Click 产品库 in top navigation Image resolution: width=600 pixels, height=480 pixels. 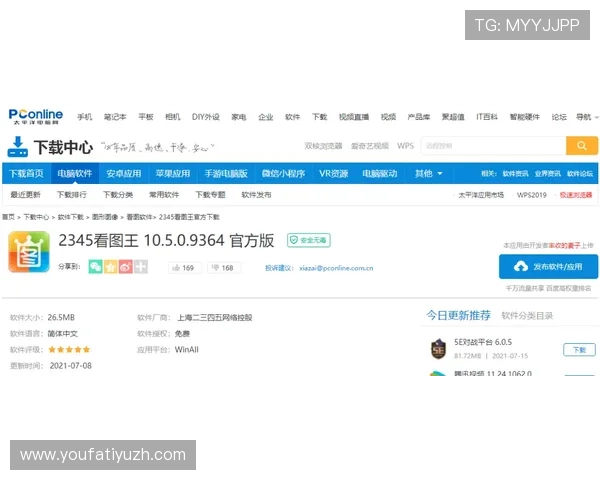(x=419, y=117)
